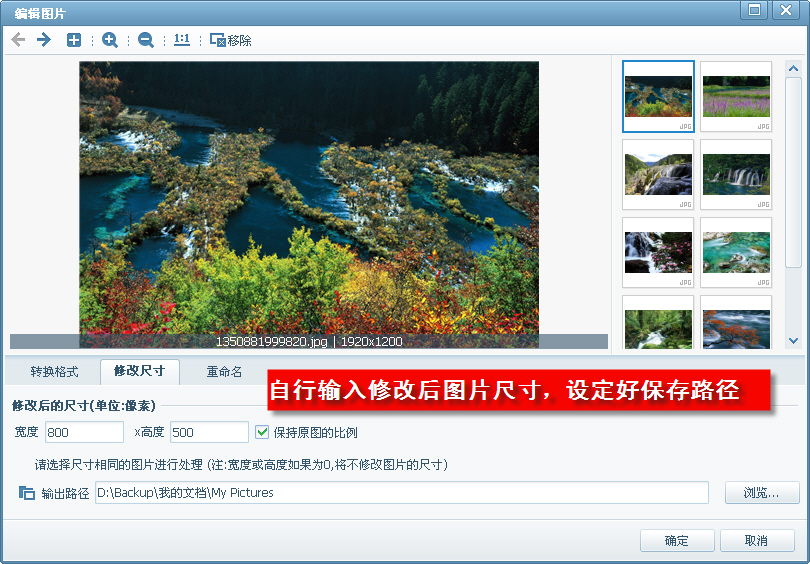The height and width of the screenshot is (564, 810).
Task: Select the waterfall with pink flowers thumbnail
Action: 658,253
